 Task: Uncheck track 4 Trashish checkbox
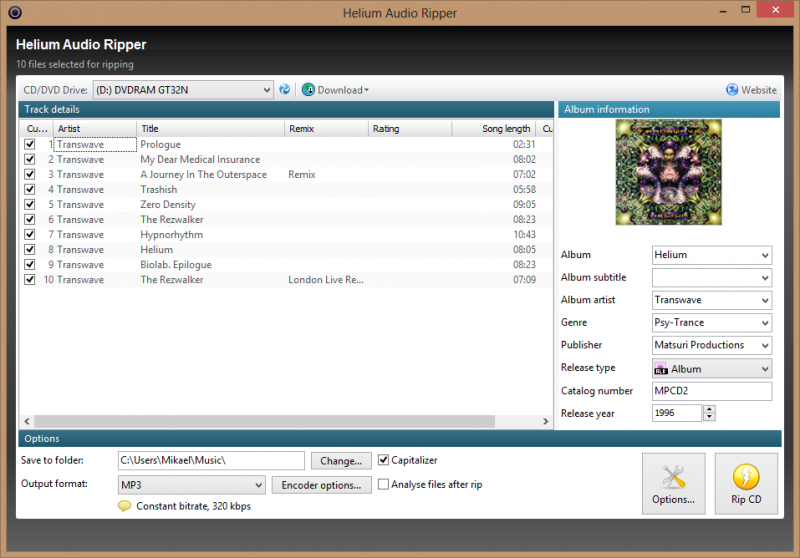[x=30, y=189]
